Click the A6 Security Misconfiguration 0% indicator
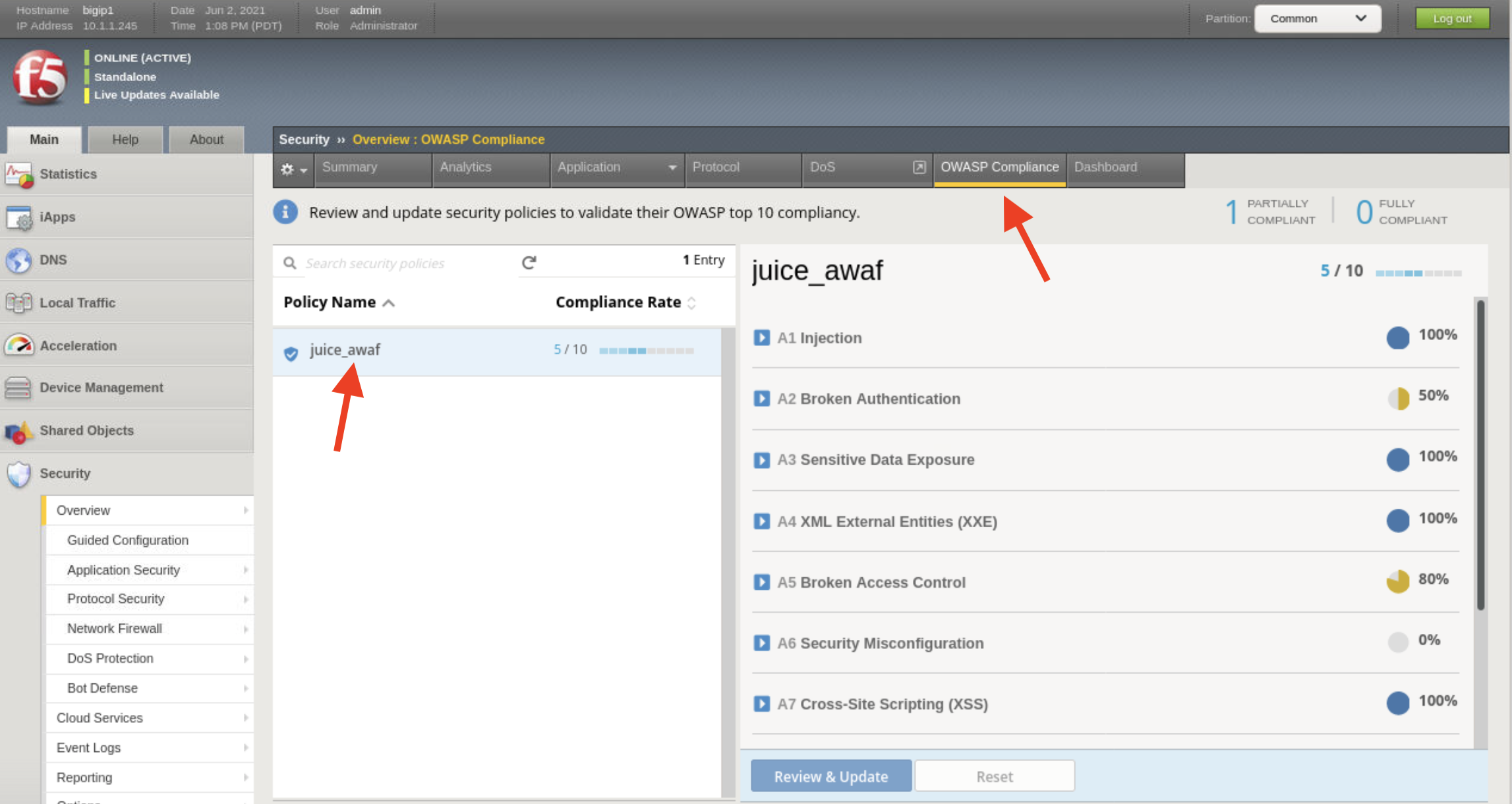1512x804 pixels. (1397, 642)
